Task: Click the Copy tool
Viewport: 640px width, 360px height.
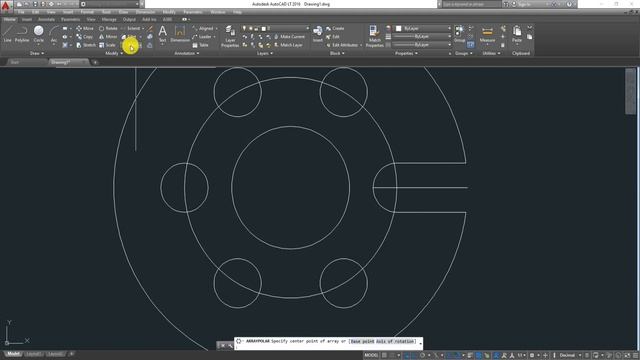Action: [84, 37]
